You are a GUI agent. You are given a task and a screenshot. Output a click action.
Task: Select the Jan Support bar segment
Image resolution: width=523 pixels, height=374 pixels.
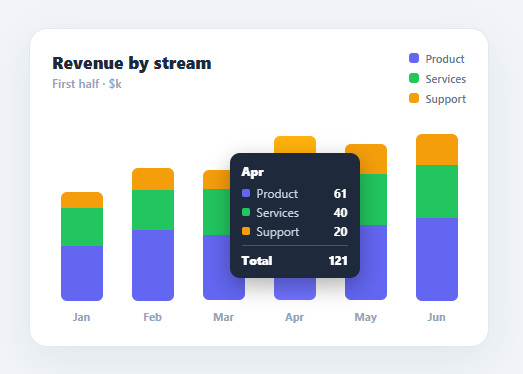pos(82,200)
